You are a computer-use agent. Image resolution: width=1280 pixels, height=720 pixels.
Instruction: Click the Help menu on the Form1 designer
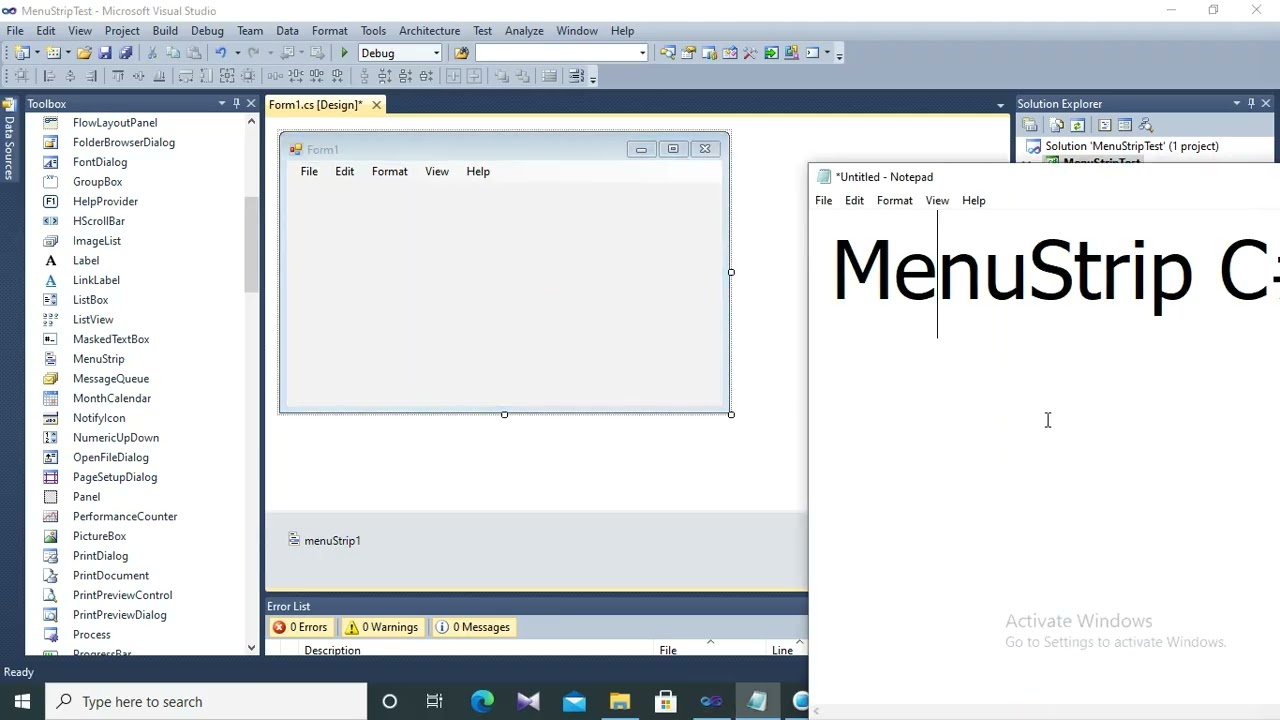click(x=478, y=171)
